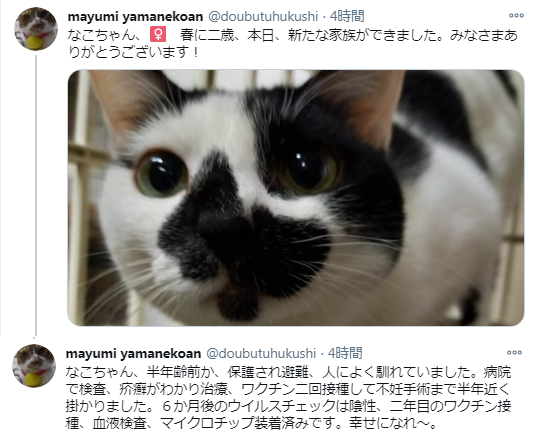Open the reply tweet via its 4時間 timestamp

point(345,353)
